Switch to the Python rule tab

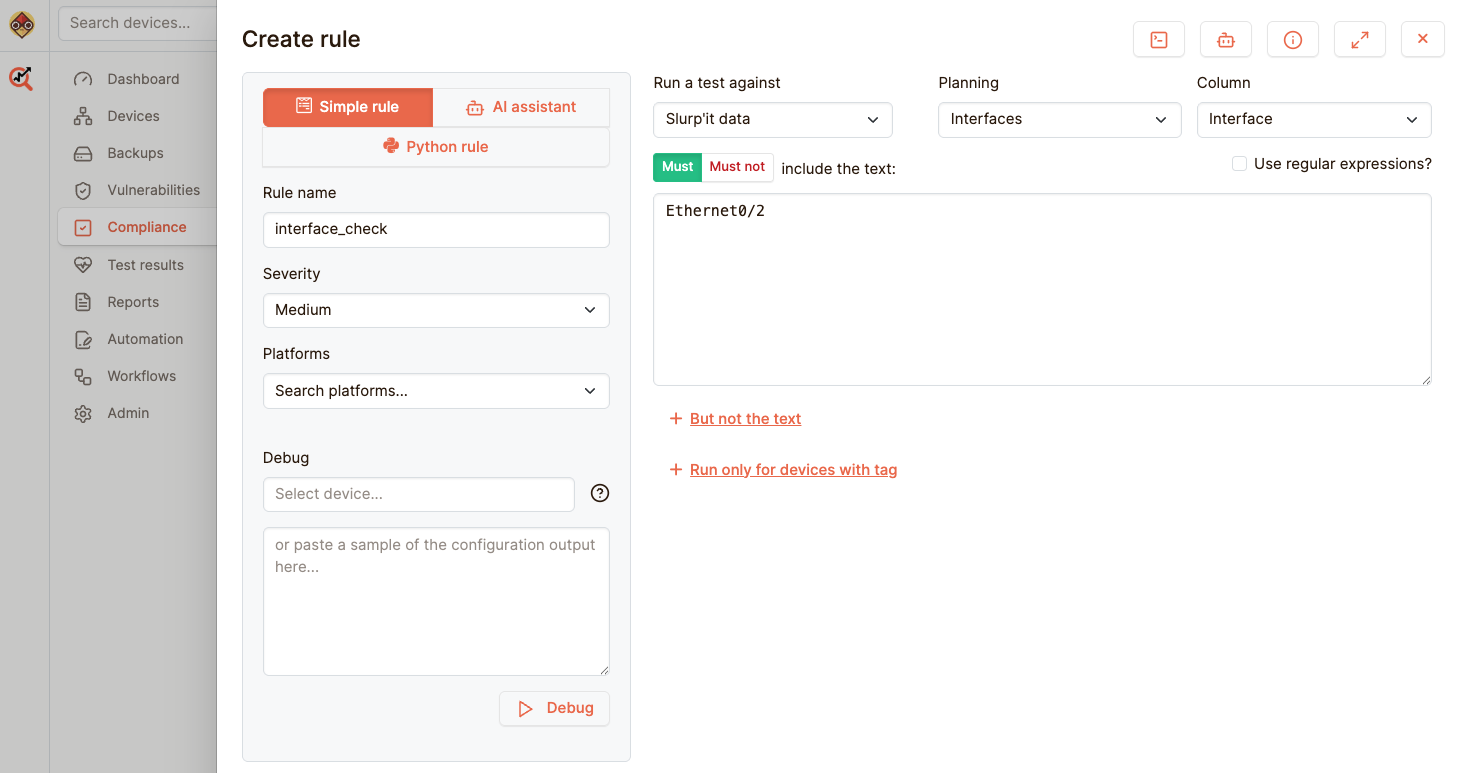(435, 147)
